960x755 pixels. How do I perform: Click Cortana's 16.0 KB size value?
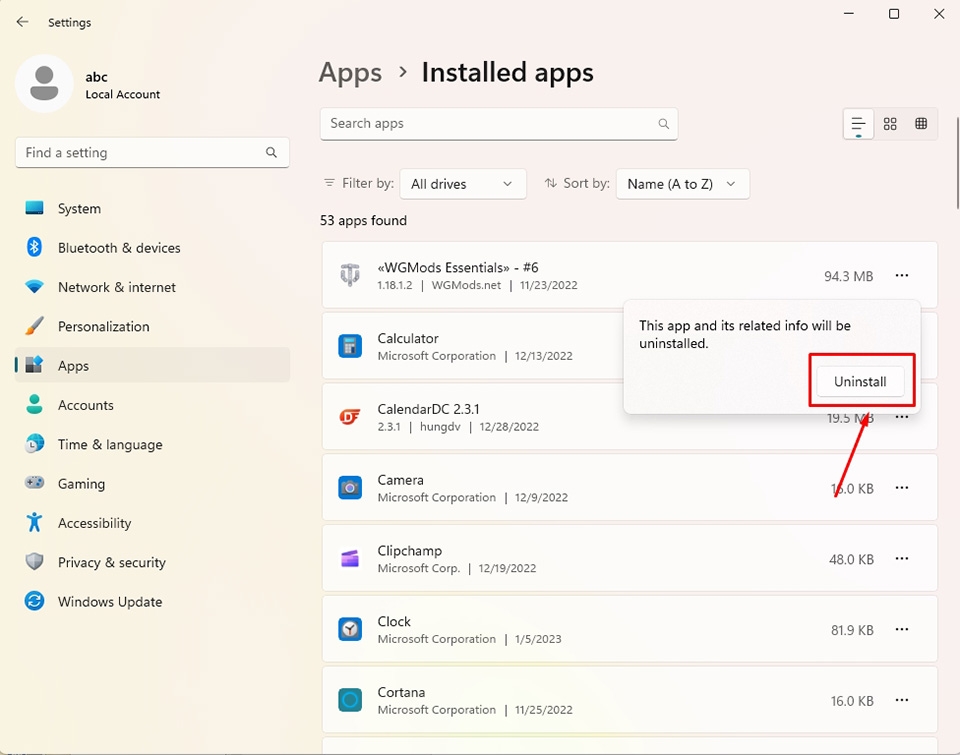pos(852,701)
